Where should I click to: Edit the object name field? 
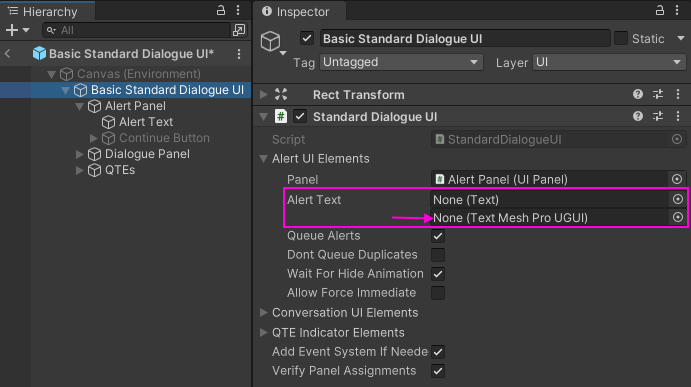click(x=465, y=39)
